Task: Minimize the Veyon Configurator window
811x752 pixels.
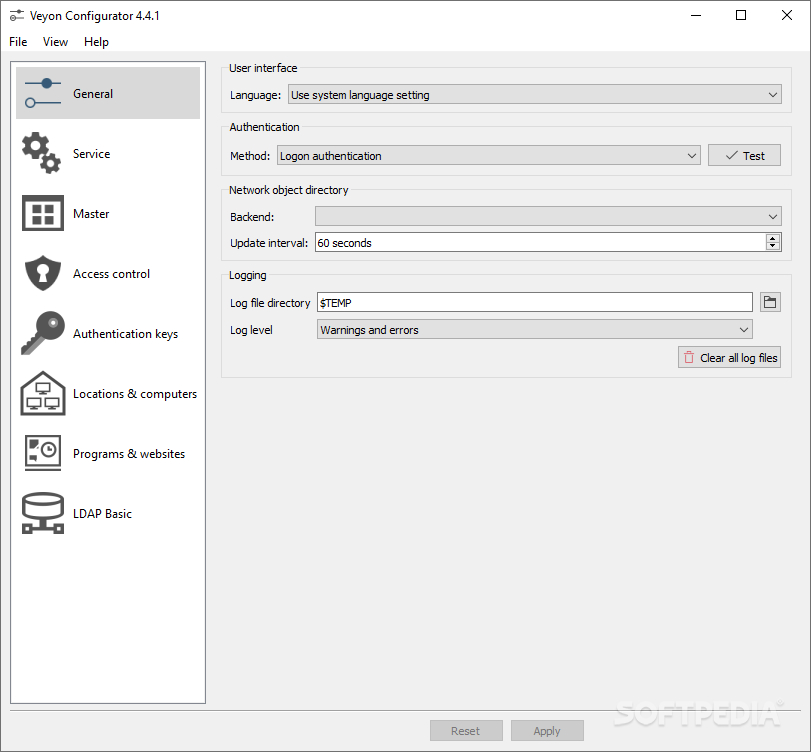Action: click(696, 16)
